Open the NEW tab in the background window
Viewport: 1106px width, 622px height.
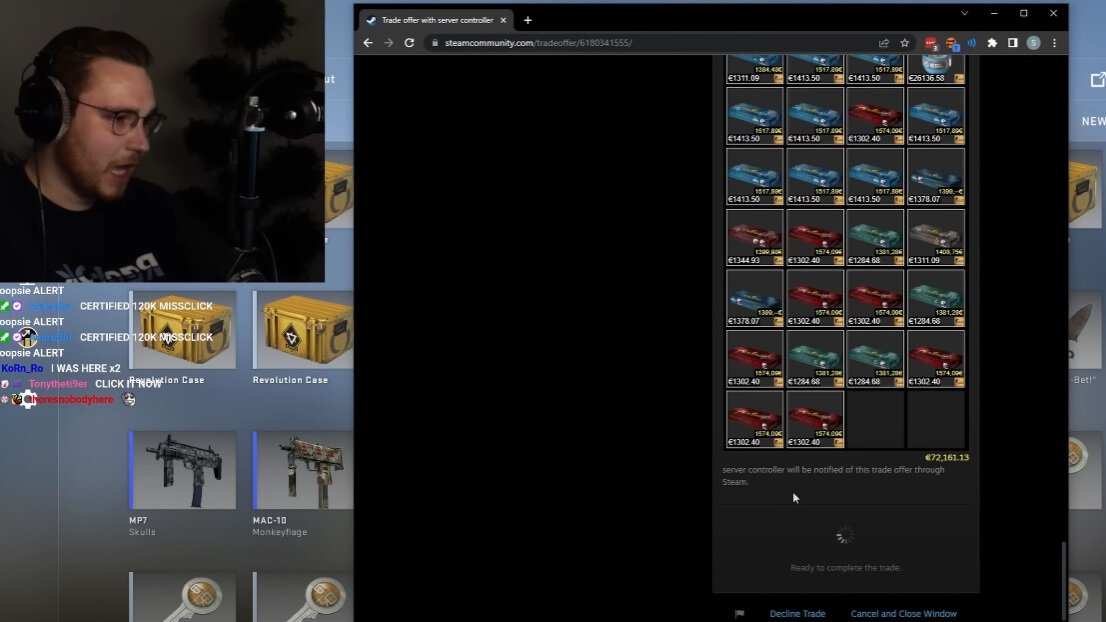(x=1093, y=121)
